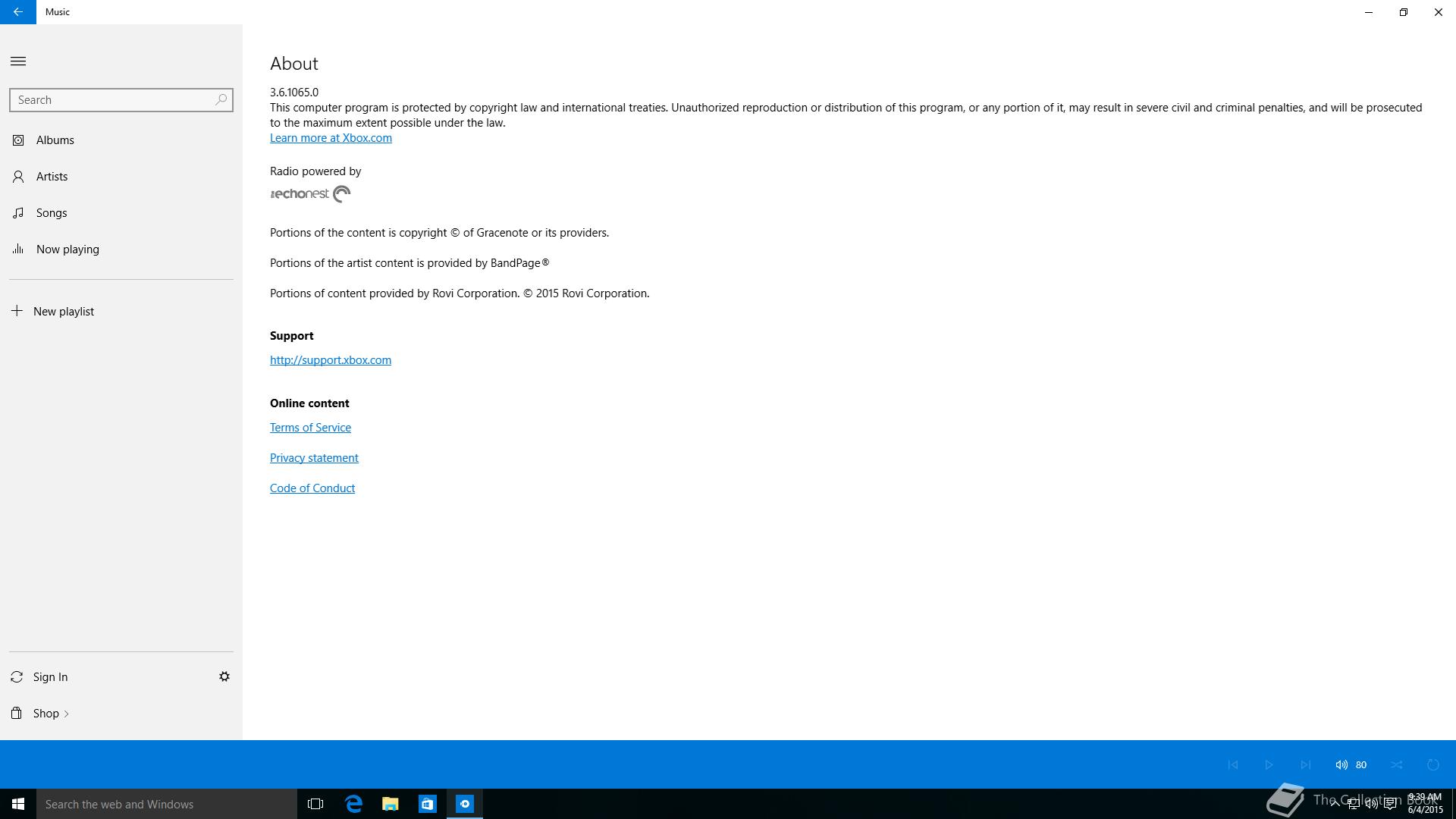Open File Explorer from taskbar
This screenshot has width=1456, height=819.
coord(391,804)
